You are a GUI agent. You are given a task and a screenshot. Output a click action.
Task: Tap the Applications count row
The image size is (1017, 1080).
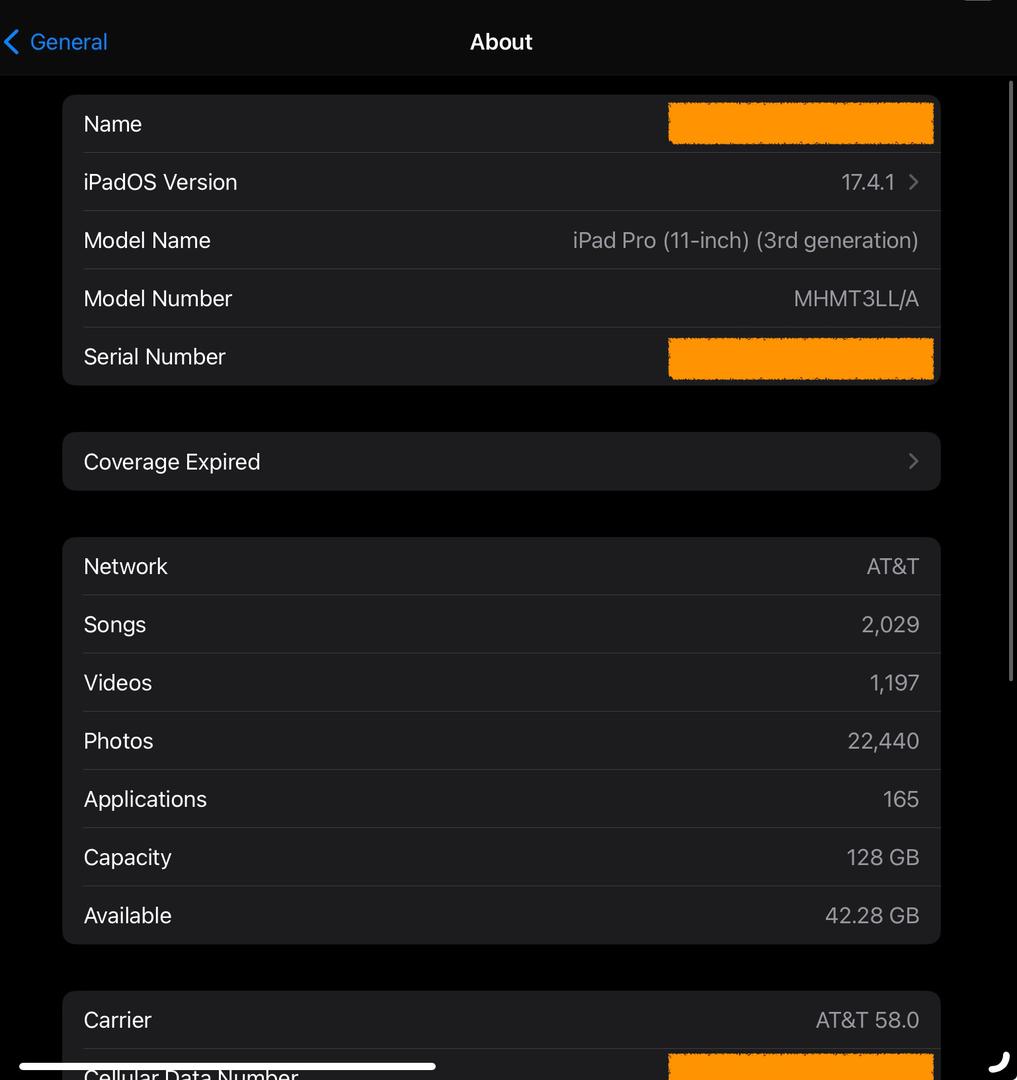[x=500, y=799]
